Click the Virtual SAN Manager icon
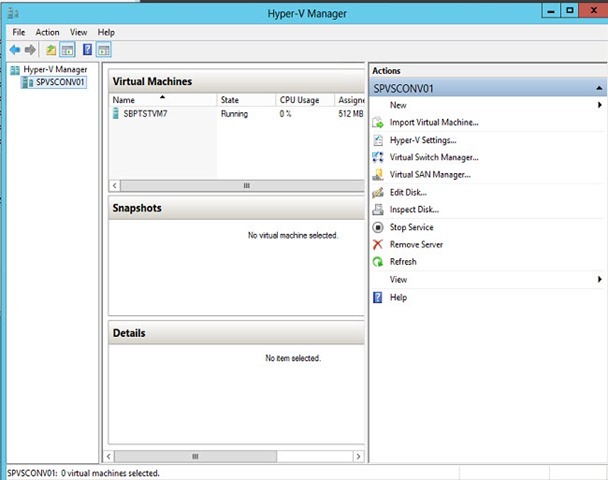This screenshot has width=608, height=480. (378, 174)
